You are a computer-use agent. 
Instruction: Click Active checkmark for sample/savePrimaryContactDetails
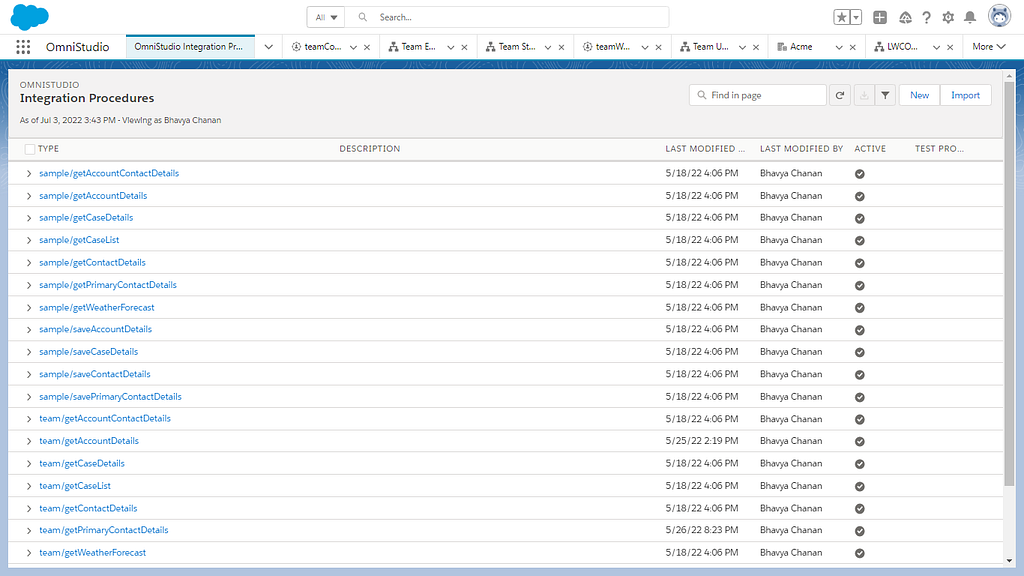tap(860, 397)
